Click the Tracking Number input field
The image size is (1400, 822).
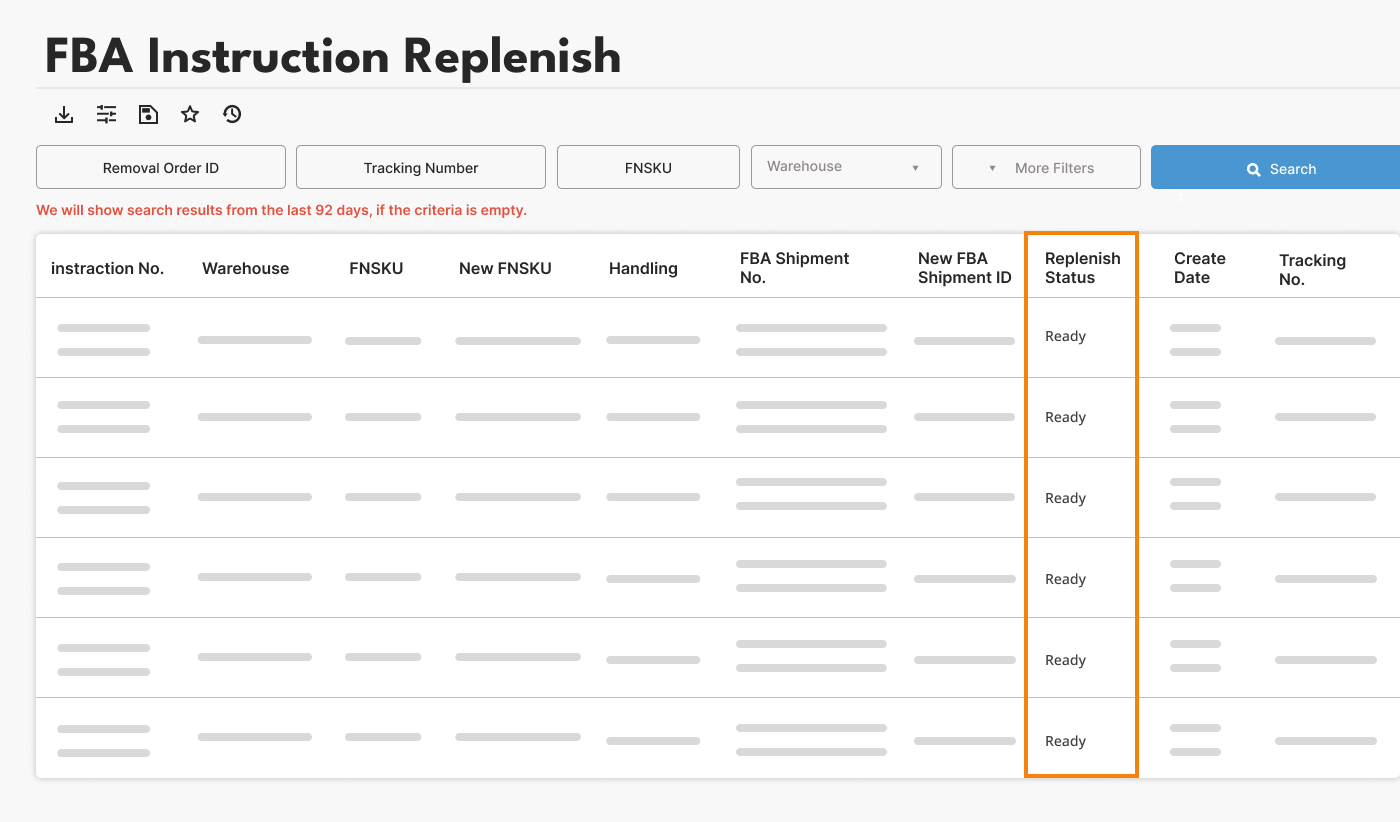coord(421,168)
